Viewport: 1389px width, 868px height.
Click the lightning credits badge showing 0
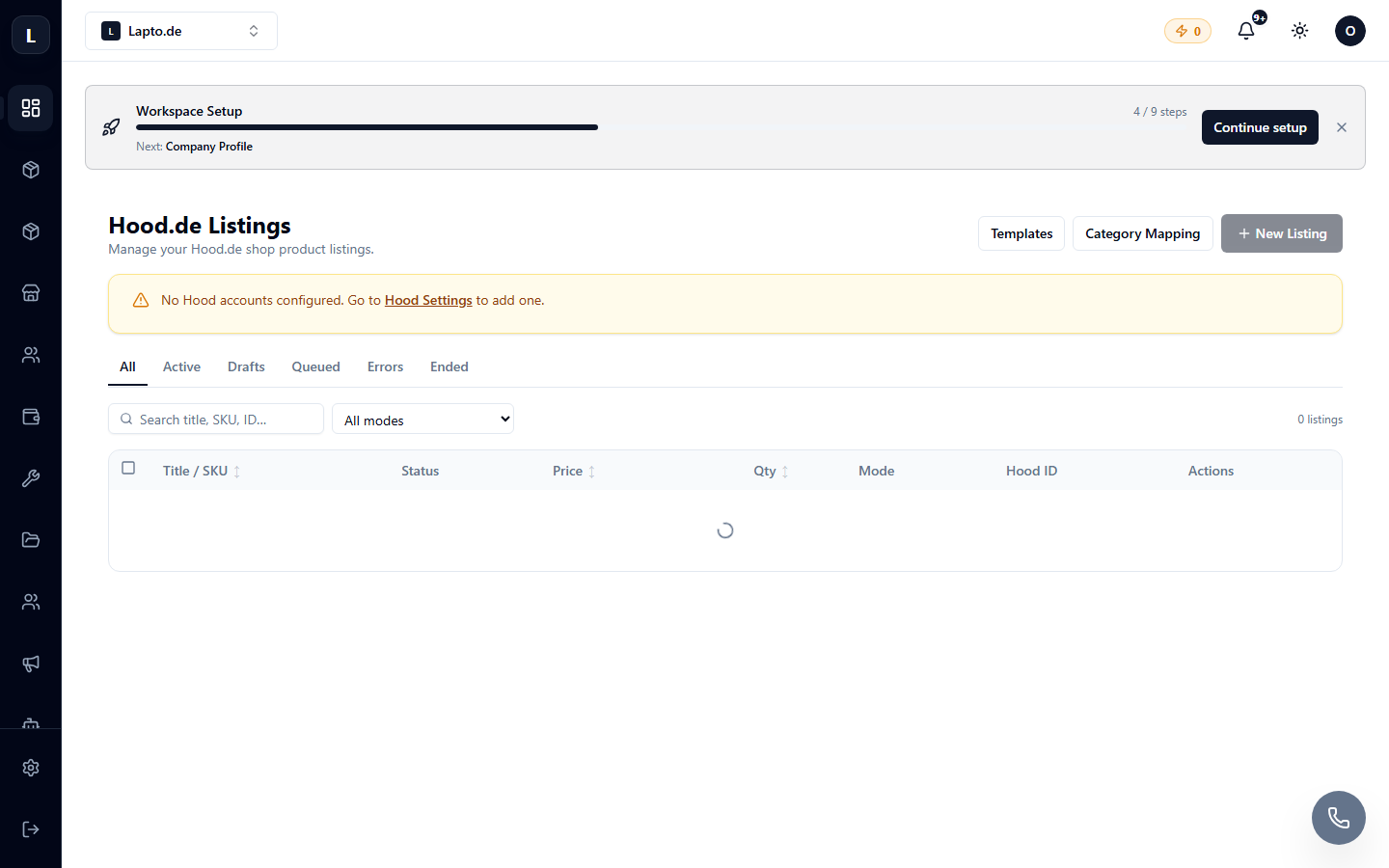click(x=1187, y=31)
